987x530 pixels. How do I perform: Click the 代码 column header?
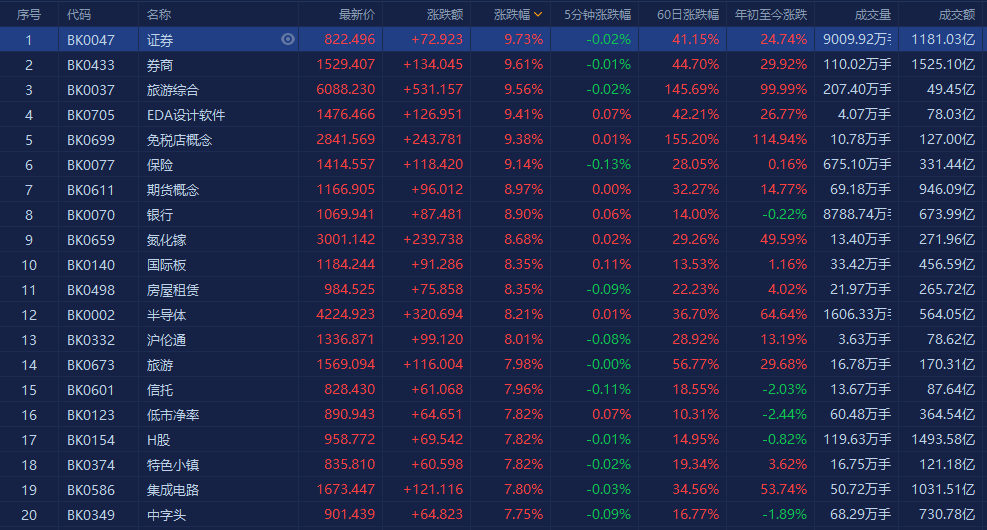tap(79, 14)
